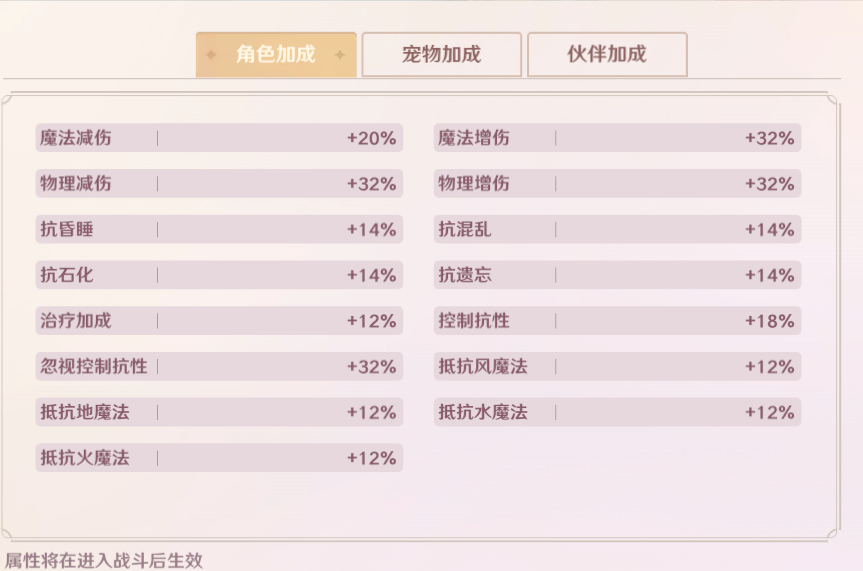Click the 抗混乱 +14% row
The height and width of the screenshot is (571, 863).
pos(617,229)
